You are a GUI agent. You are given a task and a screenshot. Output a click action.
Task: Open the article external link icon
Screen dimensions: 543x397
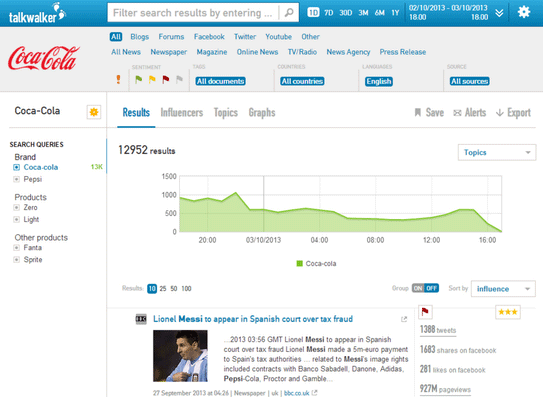point(404,319)
